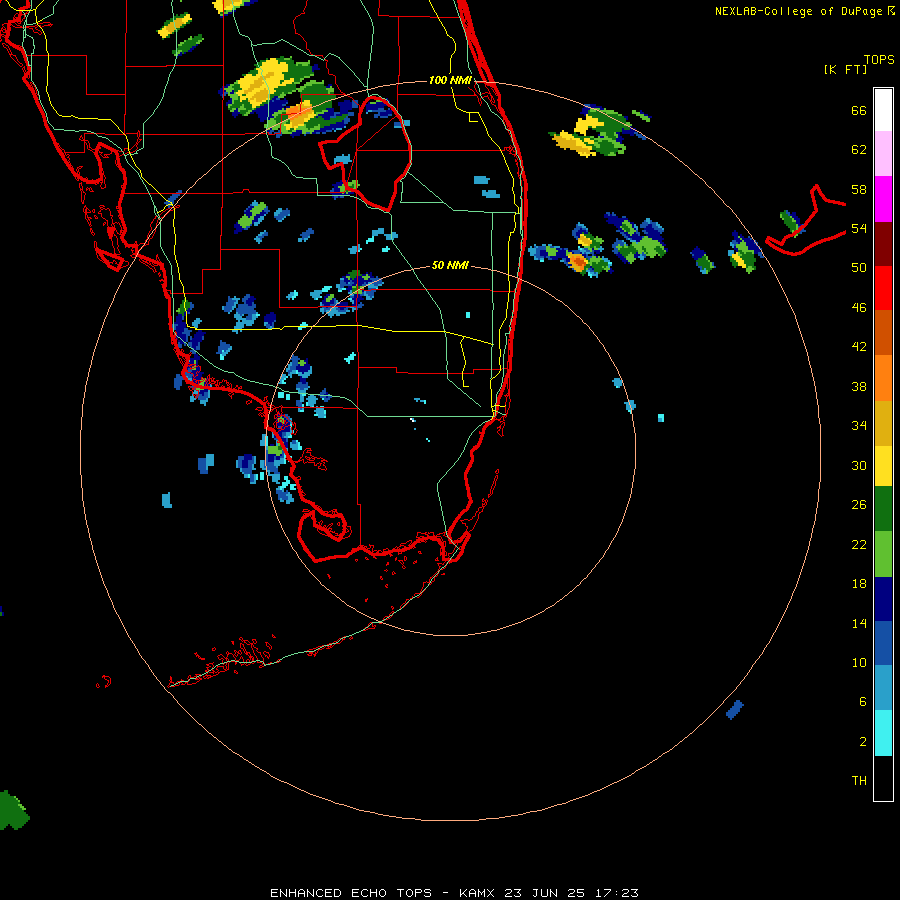Click the ENHANCED ECHO TOPS caption
The height and width of the screenshot is (900, 900).
tap(355, 893)
